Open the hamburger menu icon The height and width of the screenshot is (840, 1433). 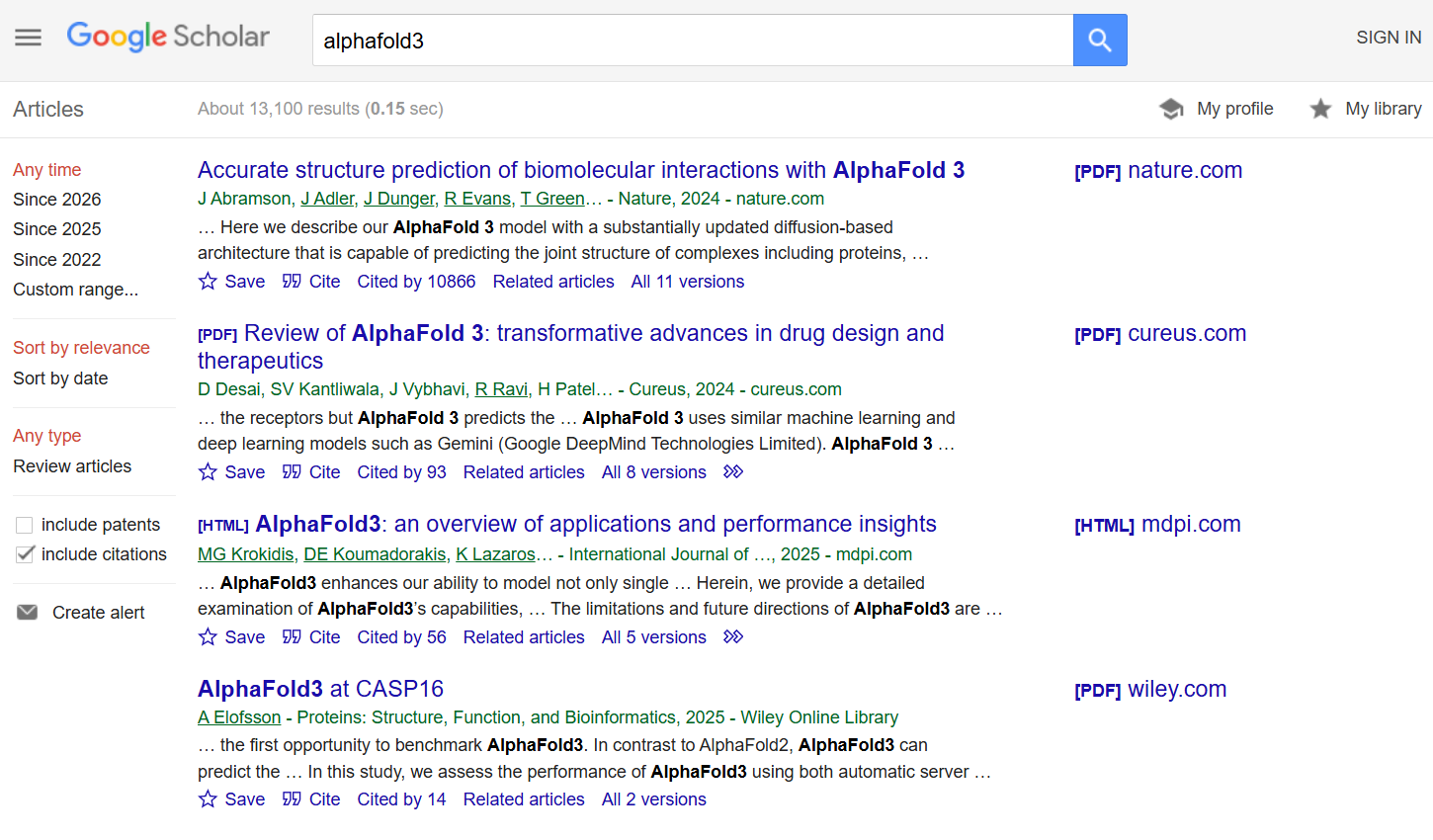tap(28, 38)
